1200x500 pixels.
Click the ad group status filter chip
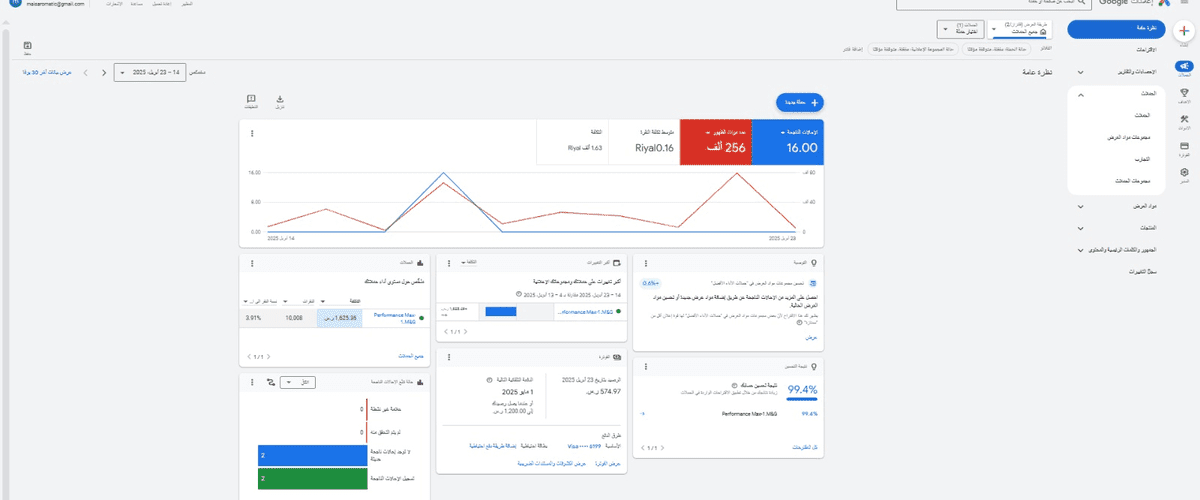point(915,48)
